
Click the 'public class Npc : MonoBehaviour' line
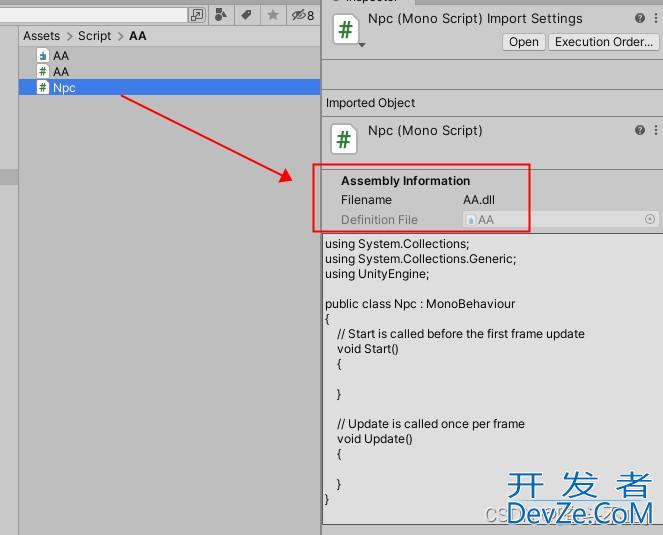pyautogui.click(x=420, y=304)
